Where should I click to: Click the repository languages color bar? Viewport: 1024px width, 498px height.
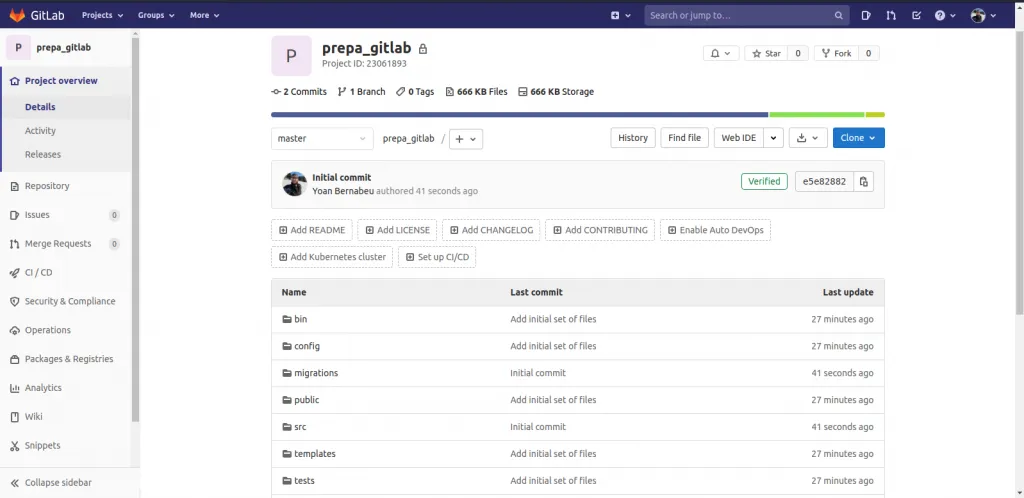(x=577, y=115)
